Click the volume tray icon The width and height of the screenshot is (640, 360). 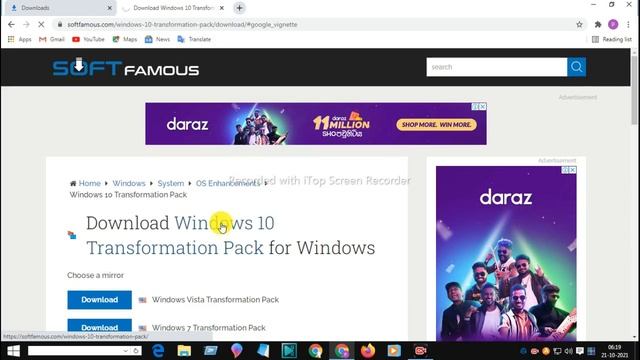point(569,351)
